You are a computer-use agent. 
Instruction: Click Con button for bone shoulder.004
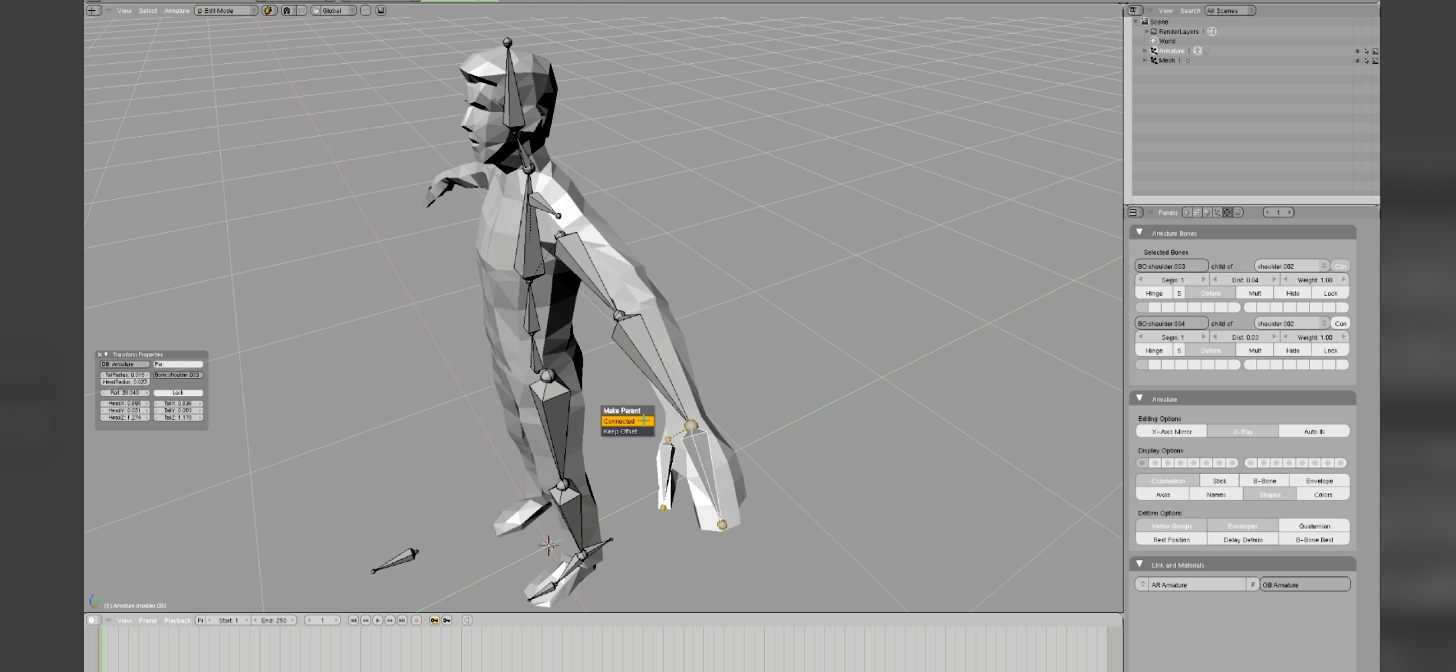pyautogui.click(x=1340, y=323)
